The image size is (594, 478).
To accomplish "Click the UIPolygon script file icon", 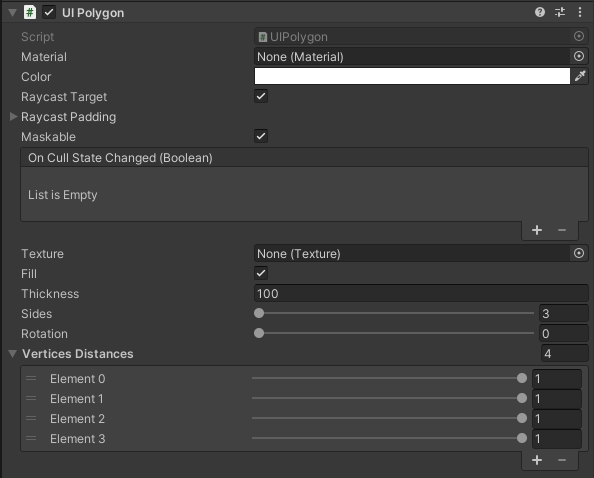I will tap(263, 37).
